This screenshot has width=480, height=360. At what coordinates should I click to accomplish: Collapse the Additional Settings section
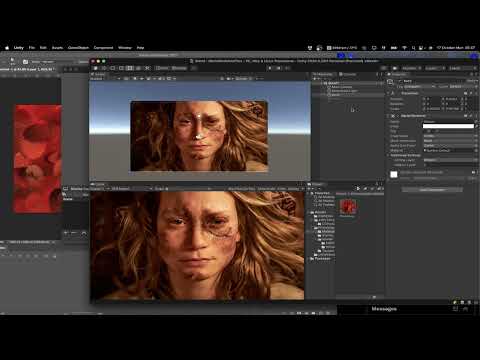[x=389, y=155]
